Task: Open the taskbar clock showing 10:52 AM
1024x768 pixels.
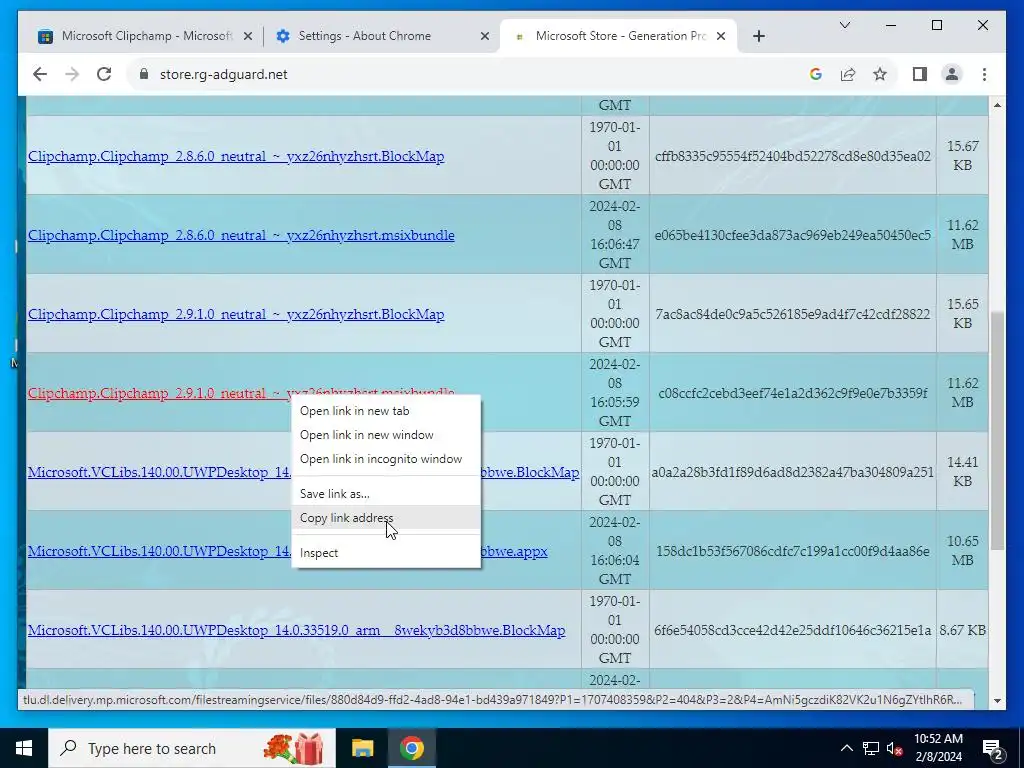Action: [938, 748]
